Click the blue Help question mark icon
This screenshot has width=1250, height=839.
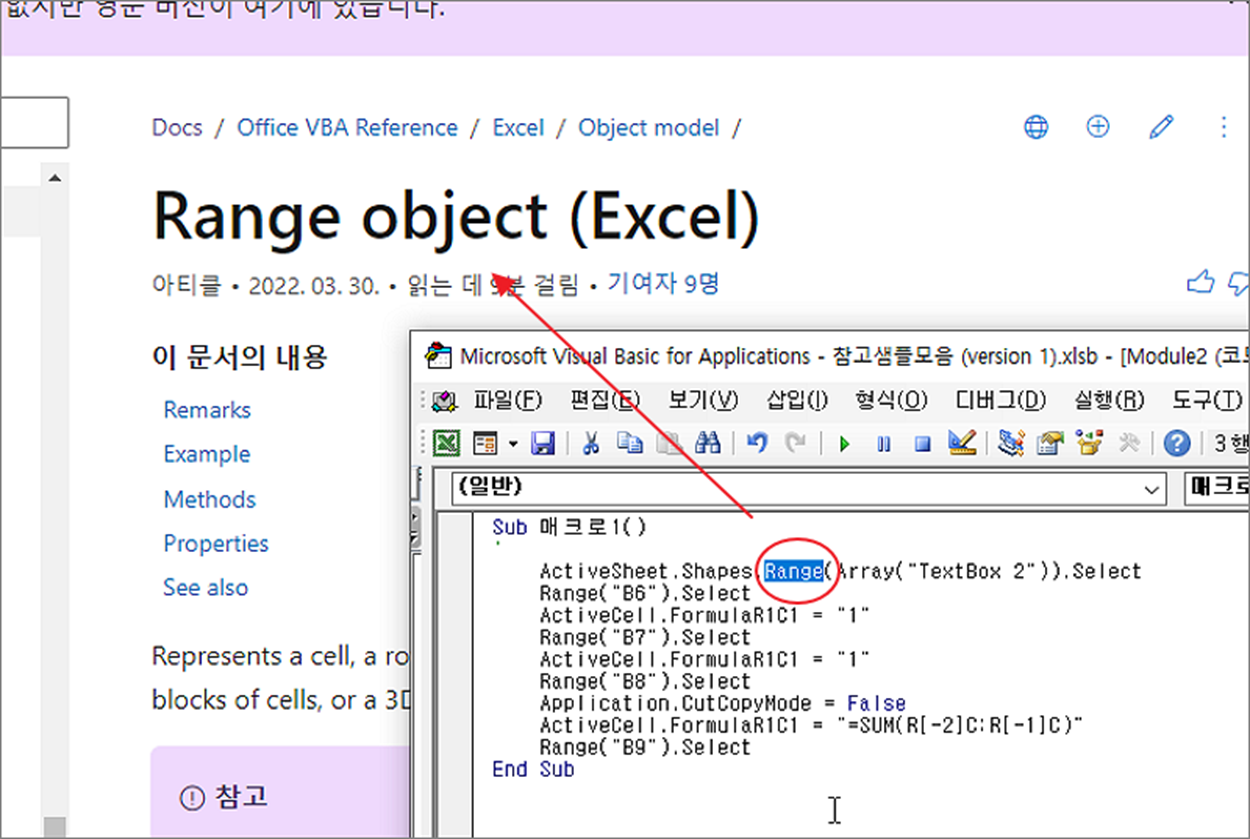coord(1178,443)
